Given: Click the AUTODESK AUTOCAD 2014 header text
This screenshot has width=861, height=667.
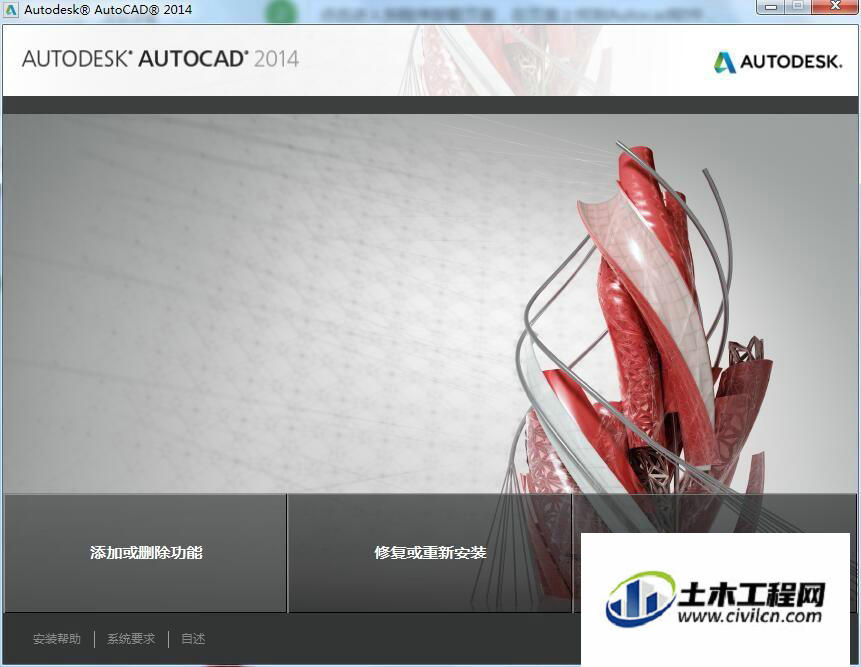Looking at the screenshot, I should [160, 59].
